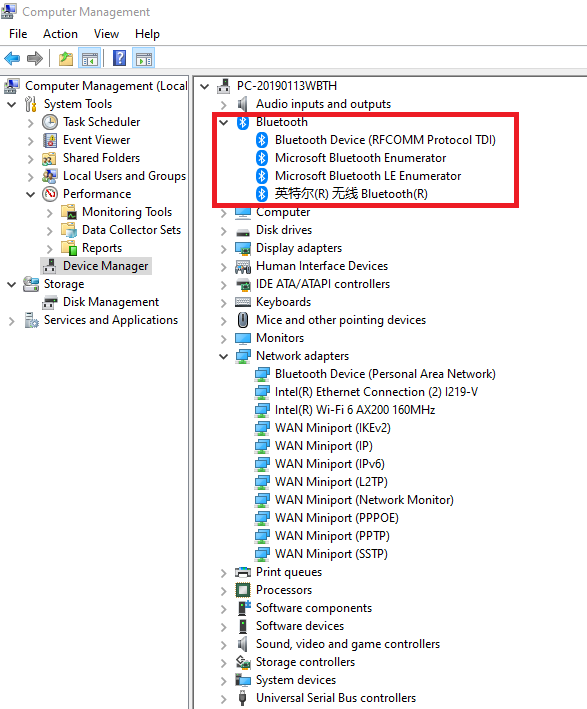Select the Event Viewer icon in the tree

click(50, 140)
